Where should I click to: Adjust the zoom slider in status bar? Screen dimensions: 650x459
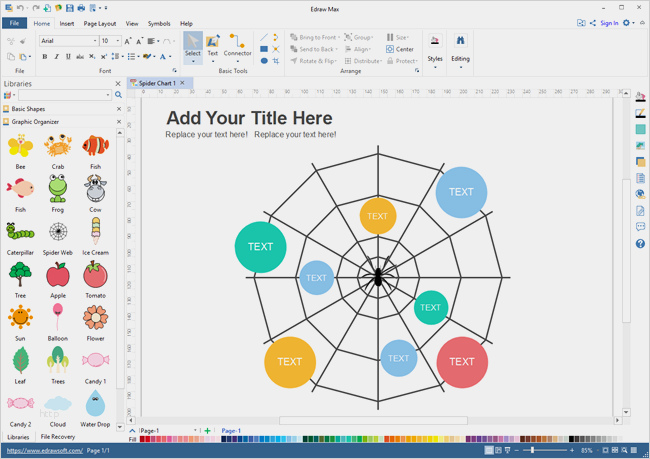(x=532, y=450)
